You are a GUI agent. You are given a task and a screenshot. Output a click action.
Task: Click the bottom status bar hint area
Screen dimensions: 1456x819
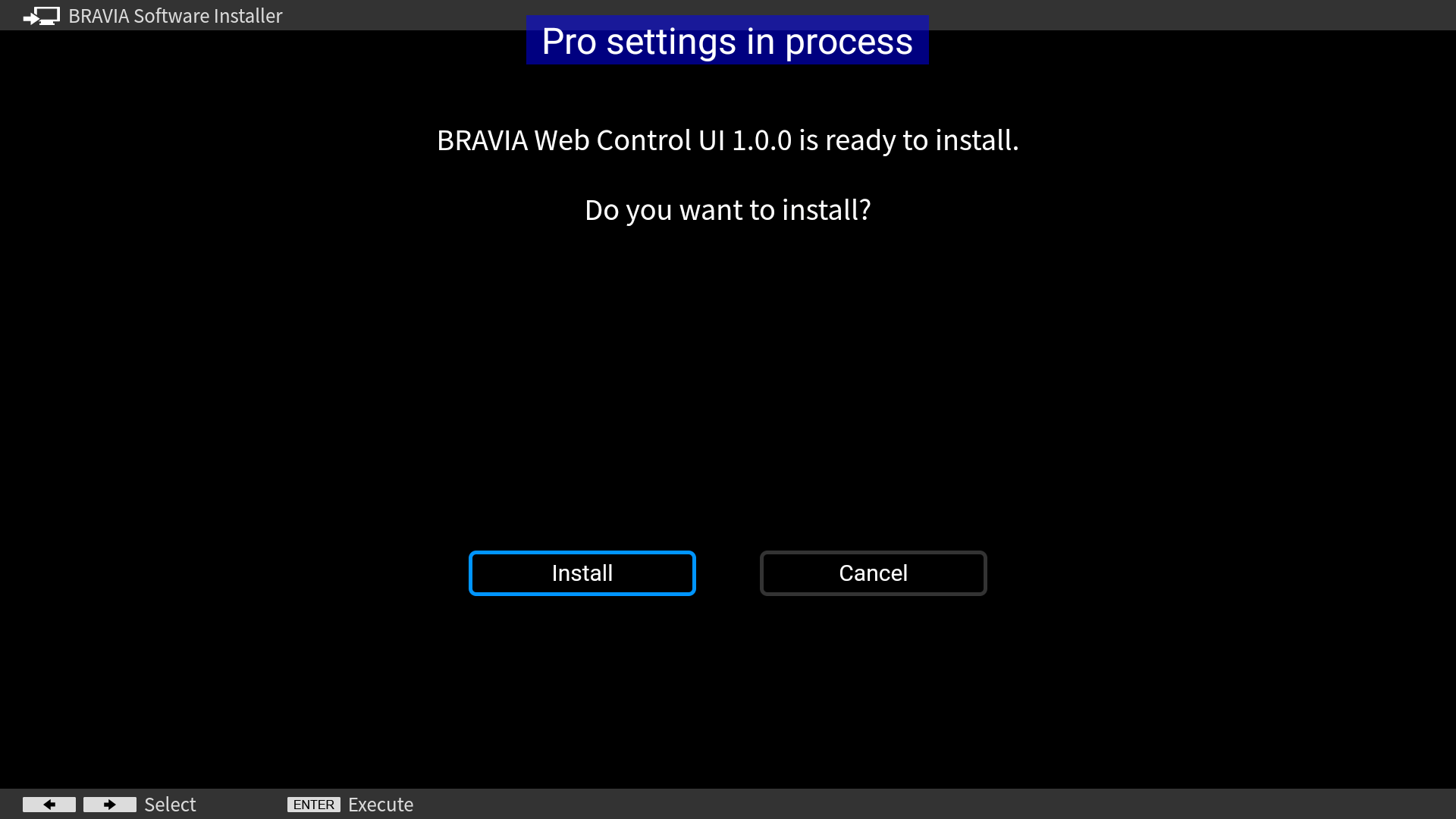pyautogui.click(x=728, y=804)
